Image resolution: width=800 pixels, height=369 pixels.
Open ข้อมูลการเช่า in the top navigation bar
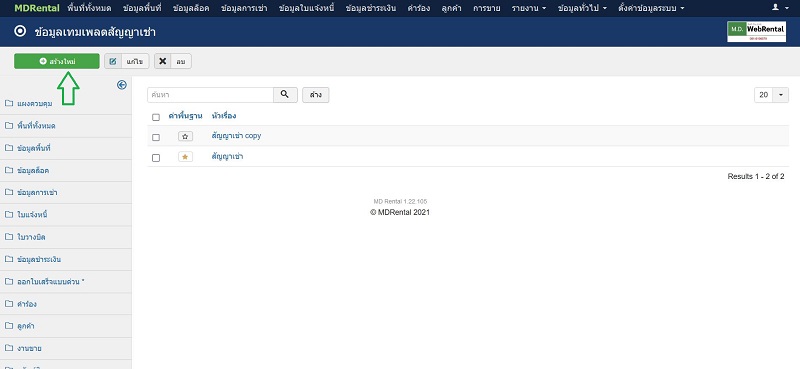point(244,8)
